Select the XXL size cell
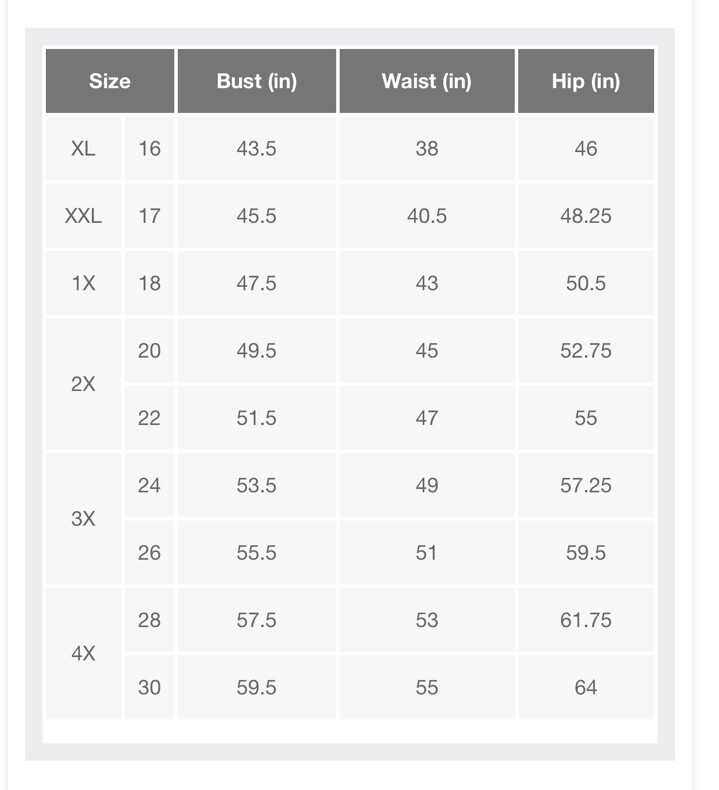Image resolution: width=719 pixels, height=790 pixels. pyautogui.click(x=83, y=216)
